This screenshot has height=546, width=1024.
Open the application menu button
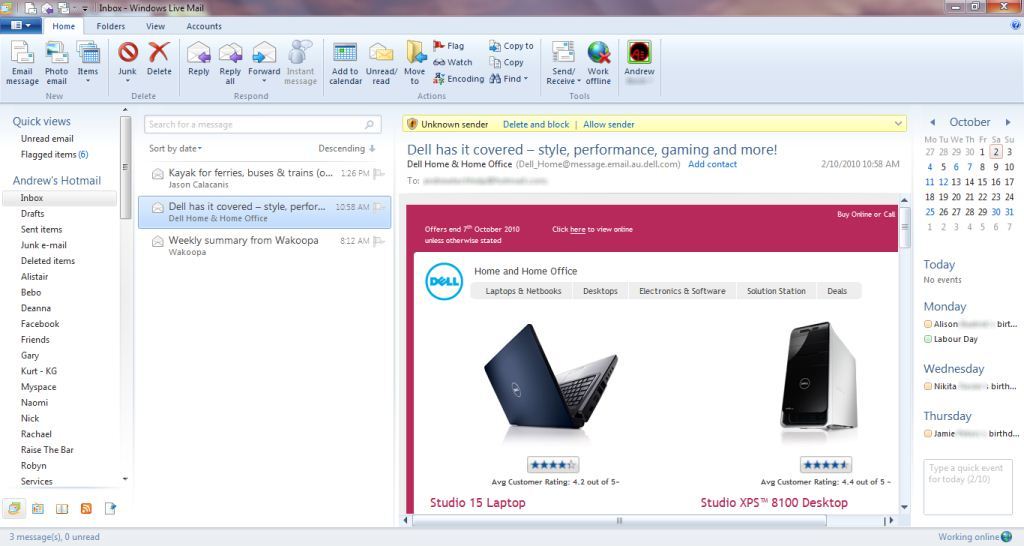[x=21, y=25]
